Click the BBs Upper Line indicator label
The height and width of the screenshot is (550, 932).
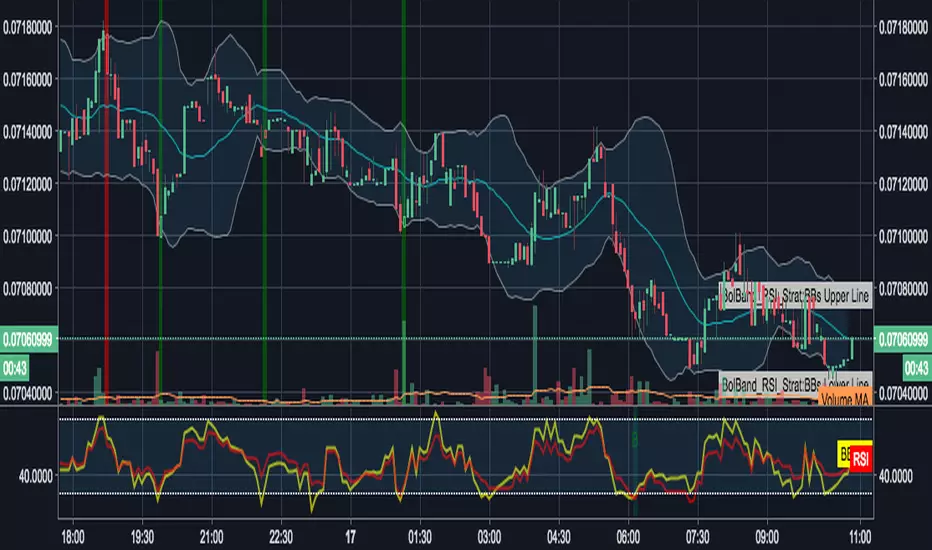(796, 295)
